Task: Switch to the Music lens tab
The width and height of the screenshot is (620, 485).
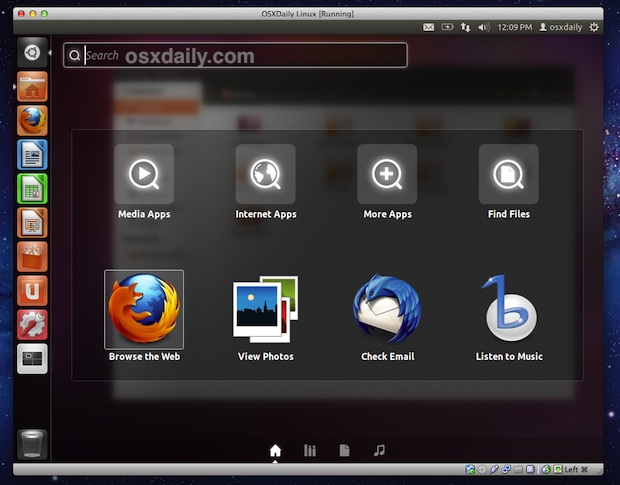Action: pyautogui.click(x=379, y=451)
